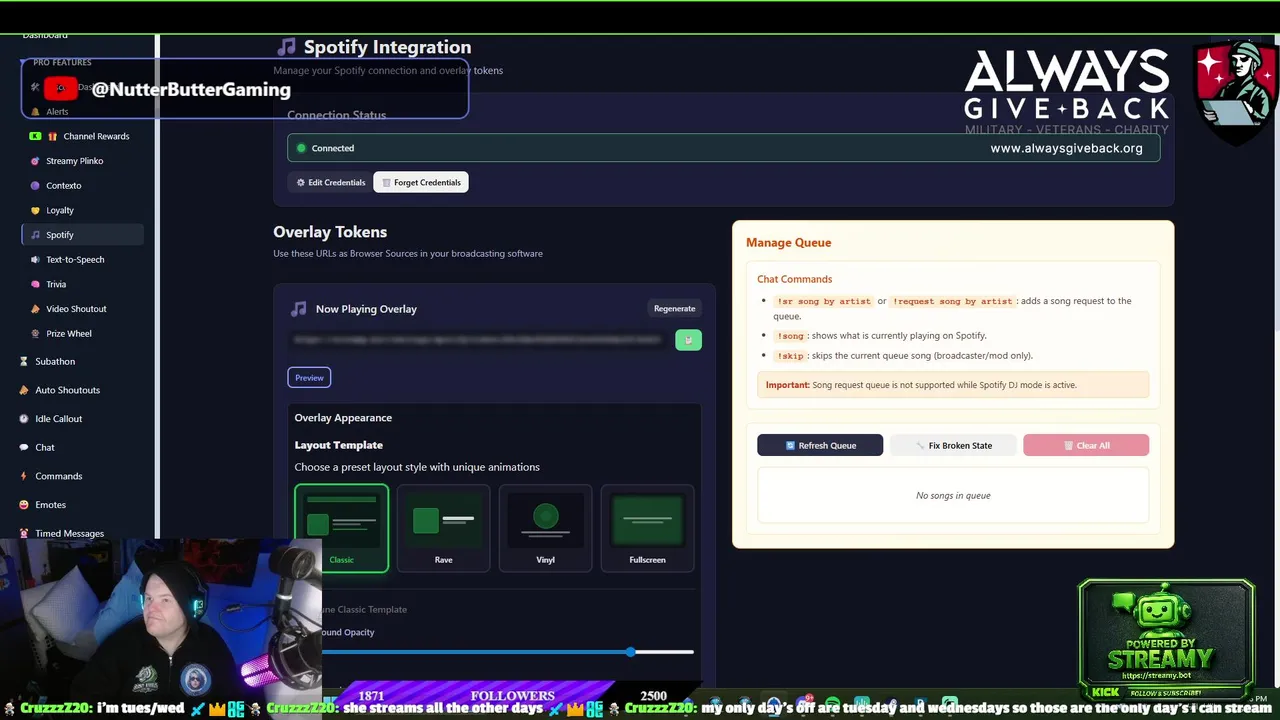
Task: Click the blurred overlay URL field
Action: click(x=478, y=340)
